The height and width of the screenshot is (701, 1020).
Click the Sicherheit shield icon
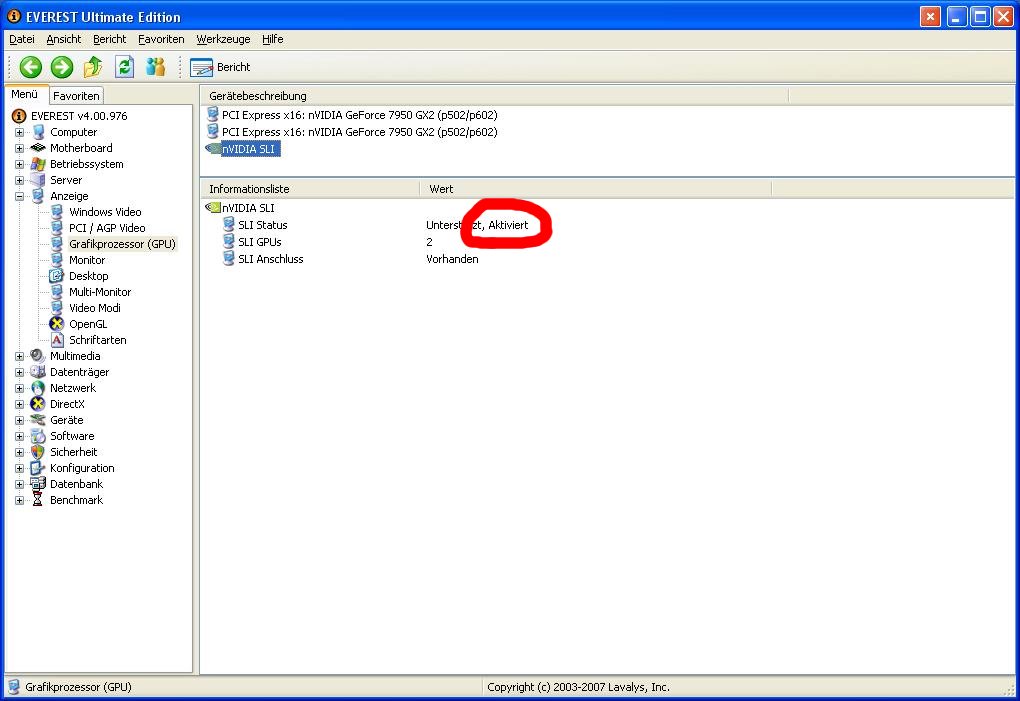pos(38,452)
